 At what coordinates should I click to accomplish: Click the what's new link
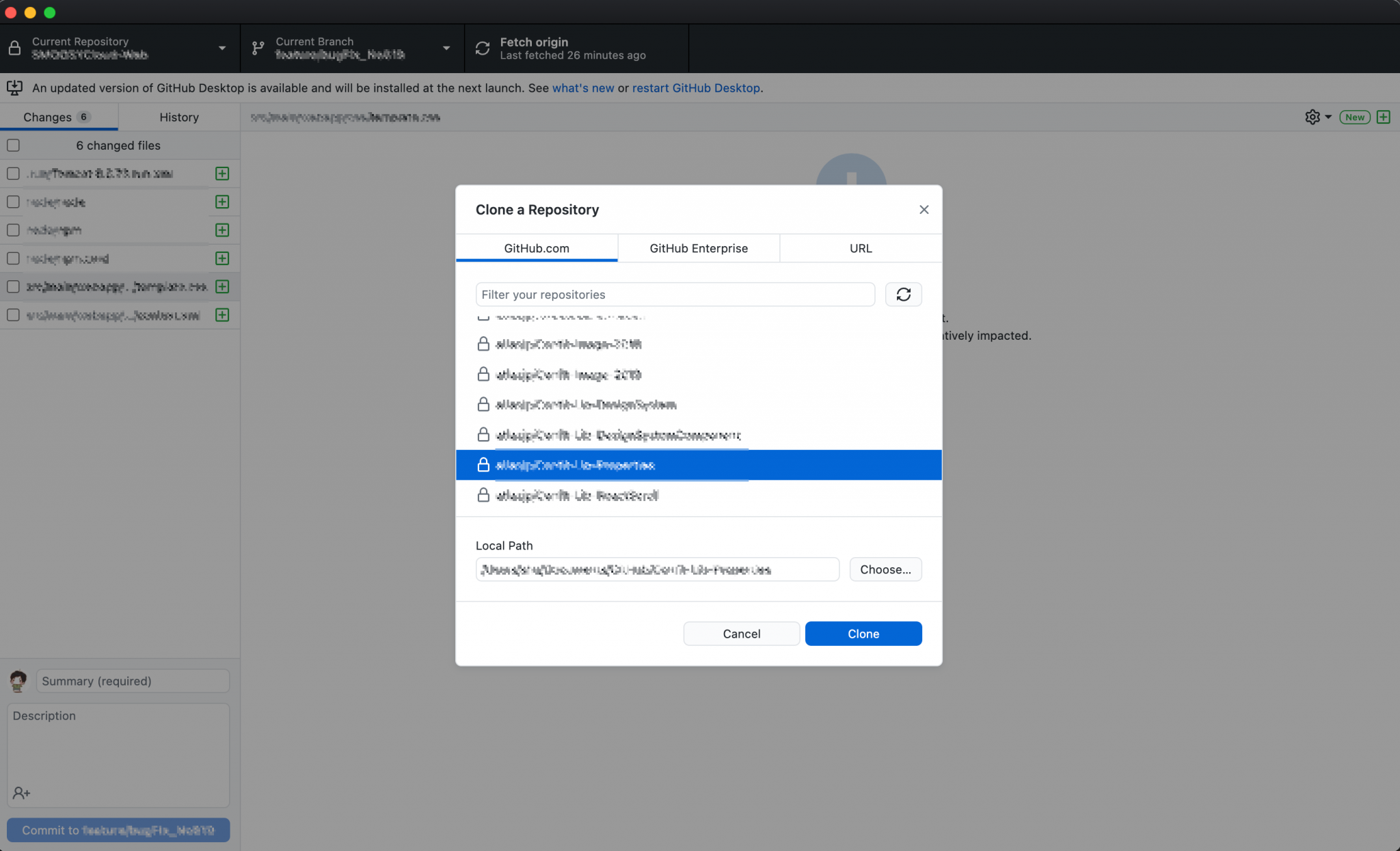(583, 87)
